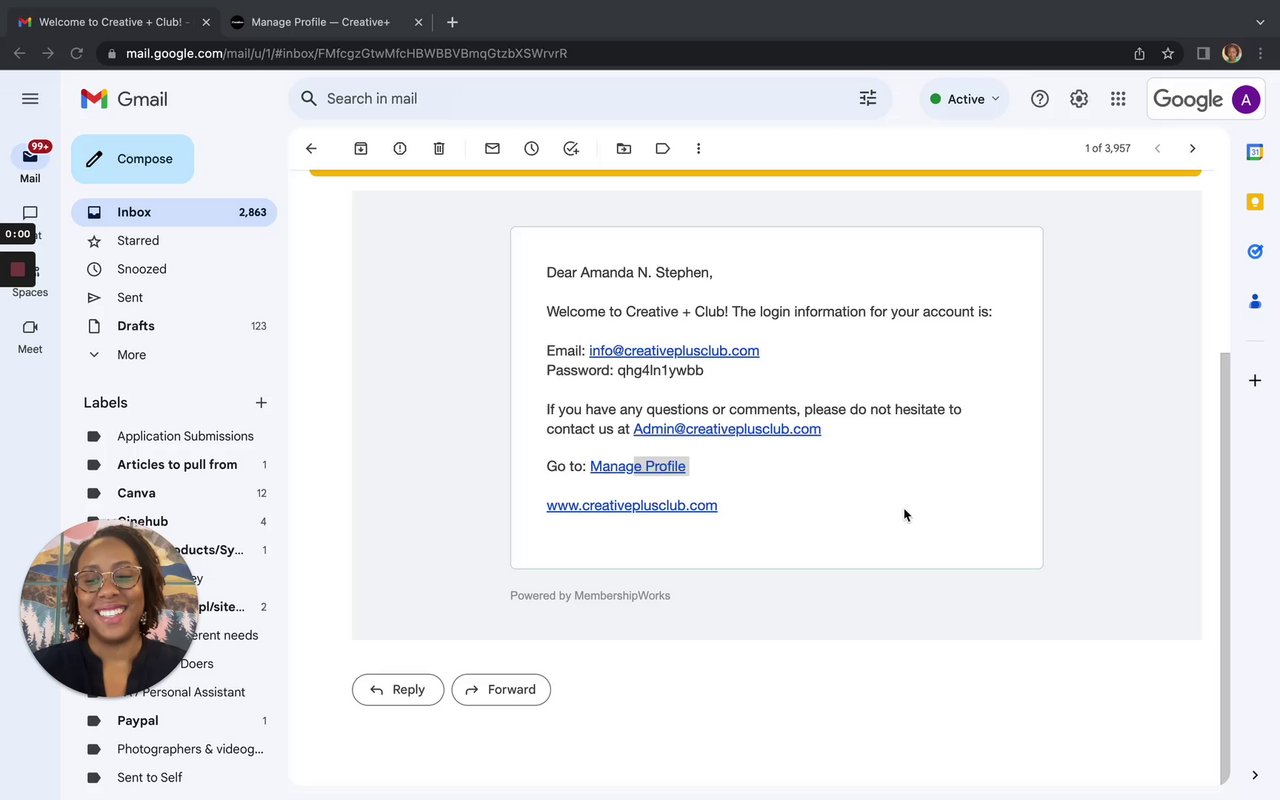Open the three-dot more options menu
Image resolution: width=1280 pixels, height=800 pixels.
pyautogui.click(x=698, y=148)
